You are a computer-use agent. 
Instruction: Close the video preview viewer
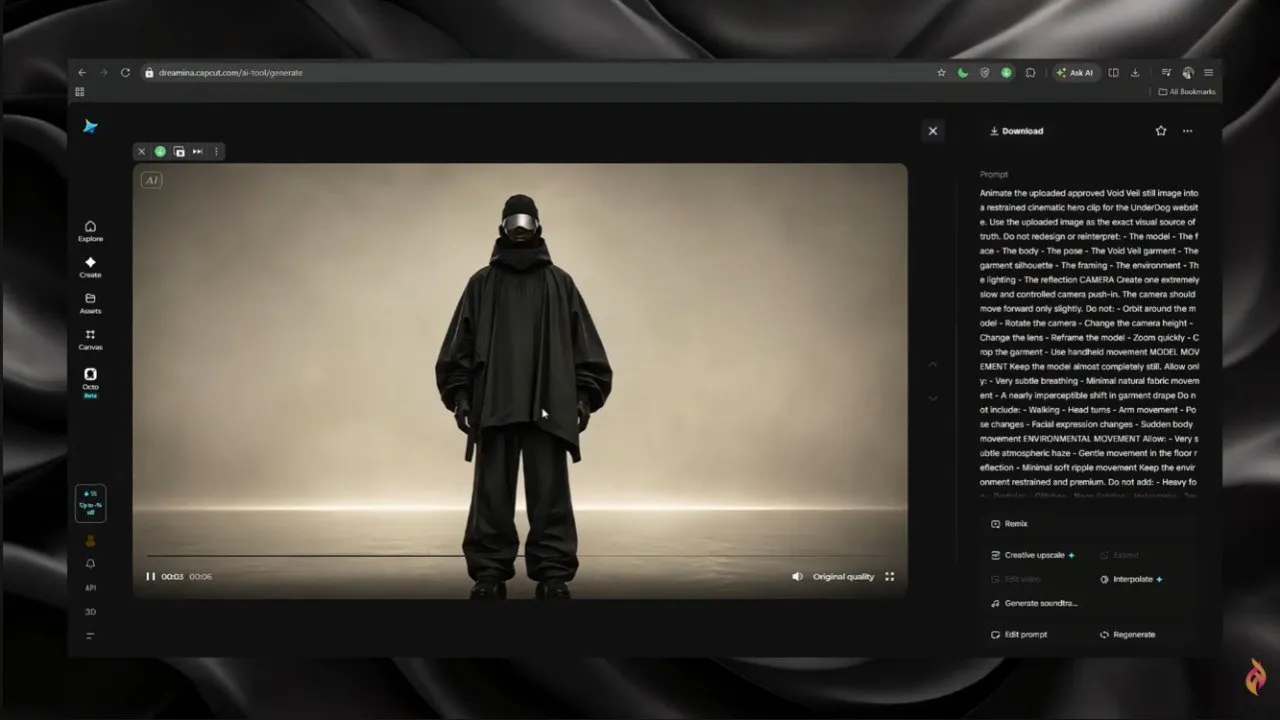tap(933, 131)
